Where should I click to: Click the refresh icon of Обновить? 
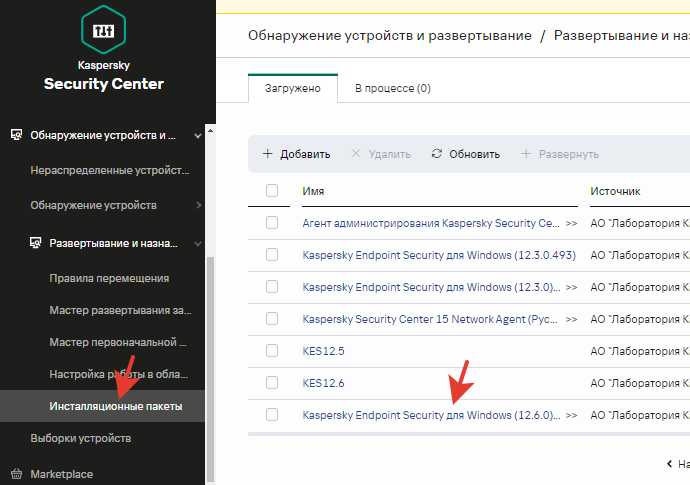[x=437, y=153]
